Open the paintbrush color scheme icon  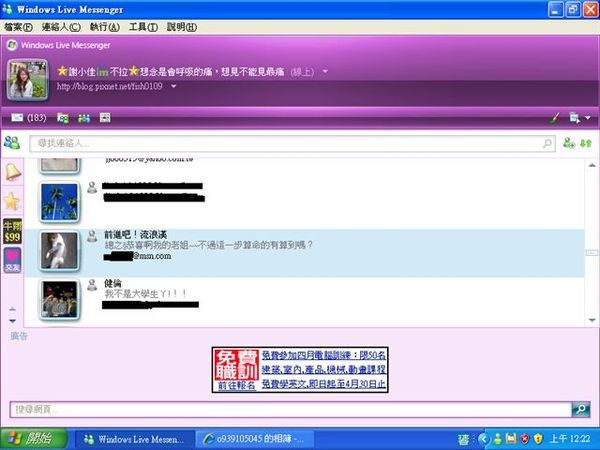(x=554, y=118)
